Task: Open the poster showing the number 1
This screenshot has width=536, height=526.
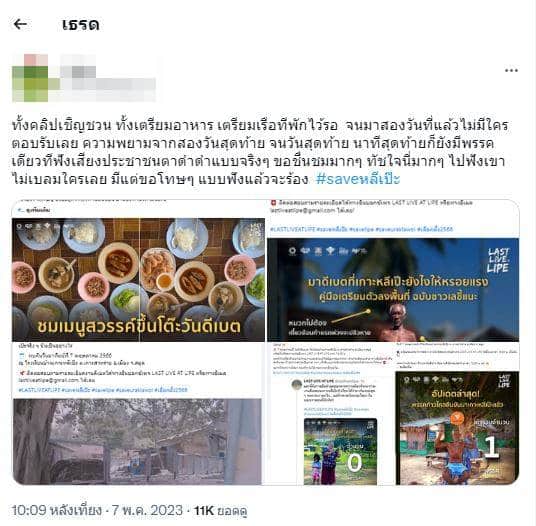Action: pos(457,428)
